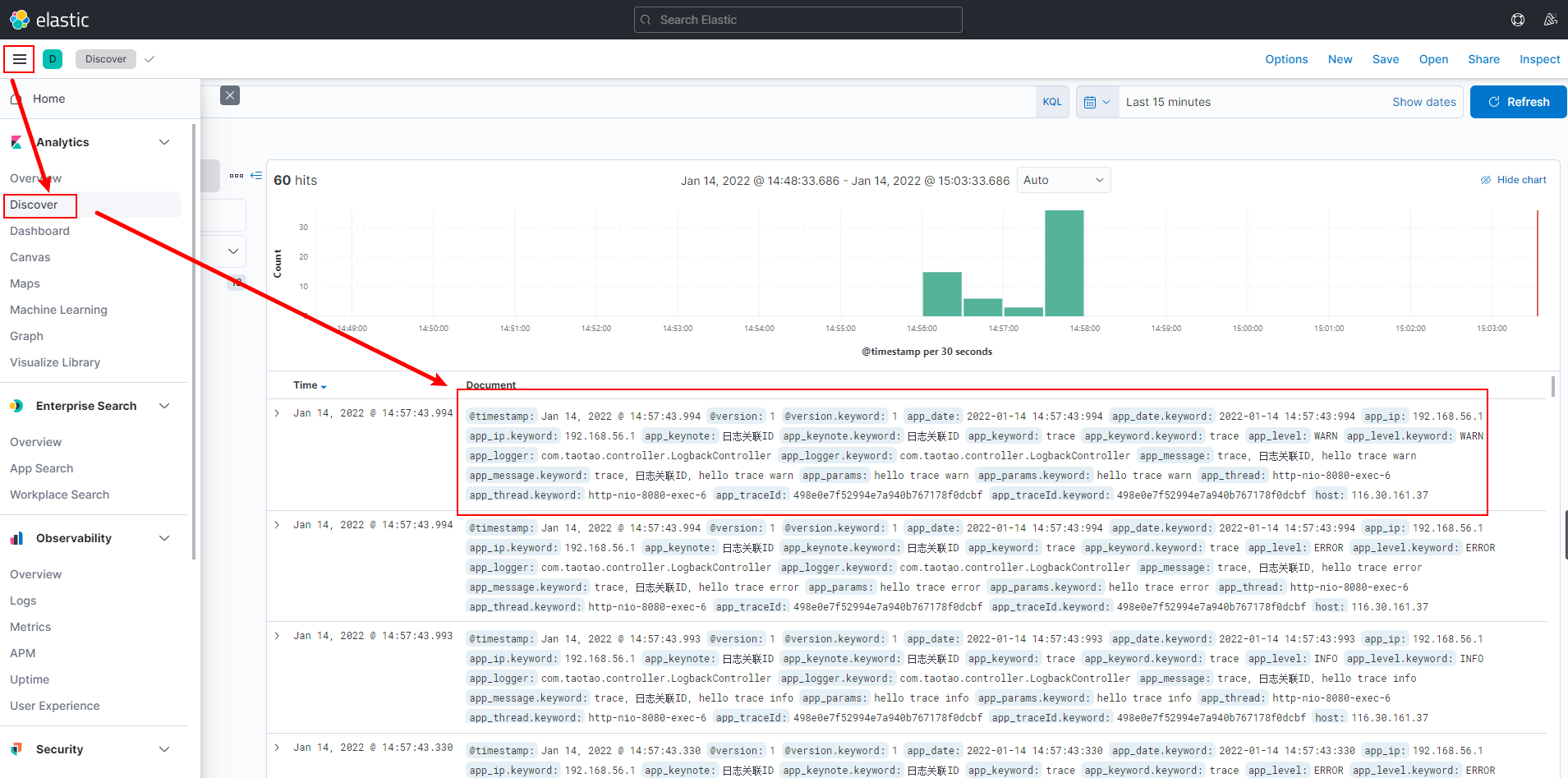Screen dimensions: 1568x778
Task: Click the Elastic logo
Action: click(x=49, y=20)
